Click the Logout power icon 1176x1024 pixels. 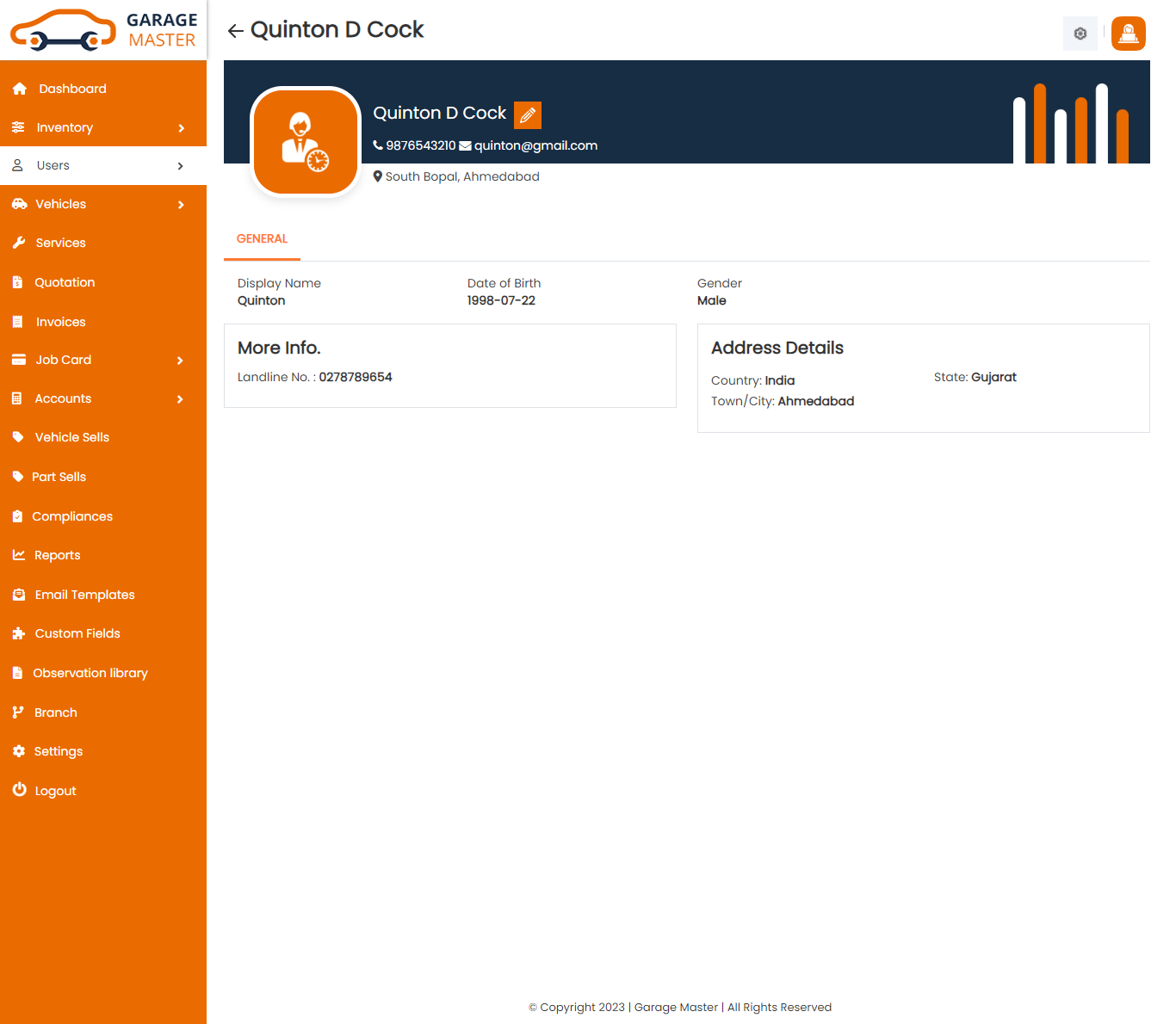19,790
